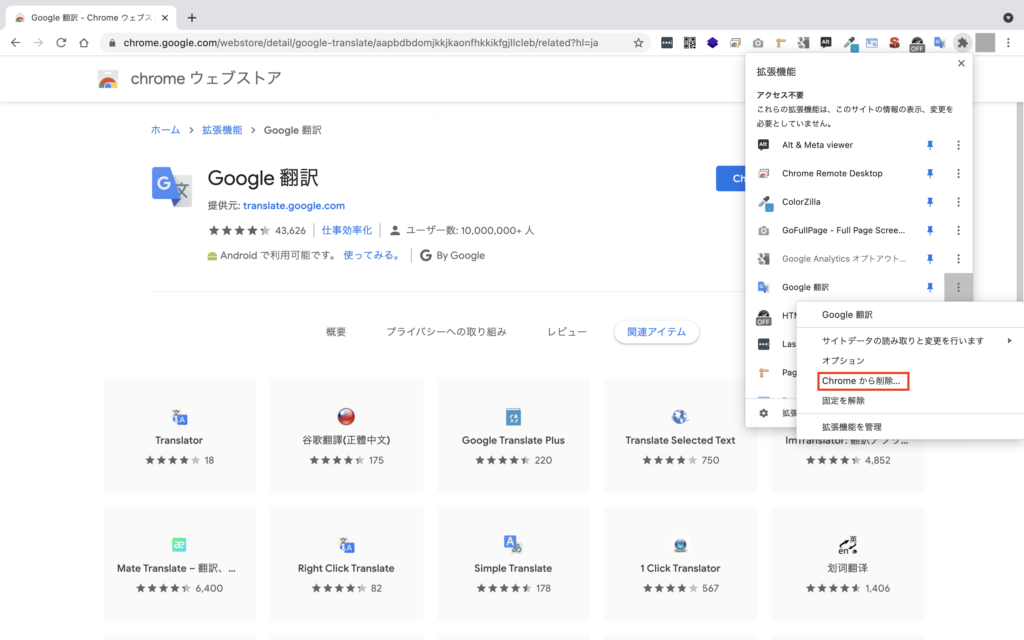Click the gear icon at popup bottom
Image resolution: width=1024 pixels, height=640 pixels.
[x=763, y=413]
